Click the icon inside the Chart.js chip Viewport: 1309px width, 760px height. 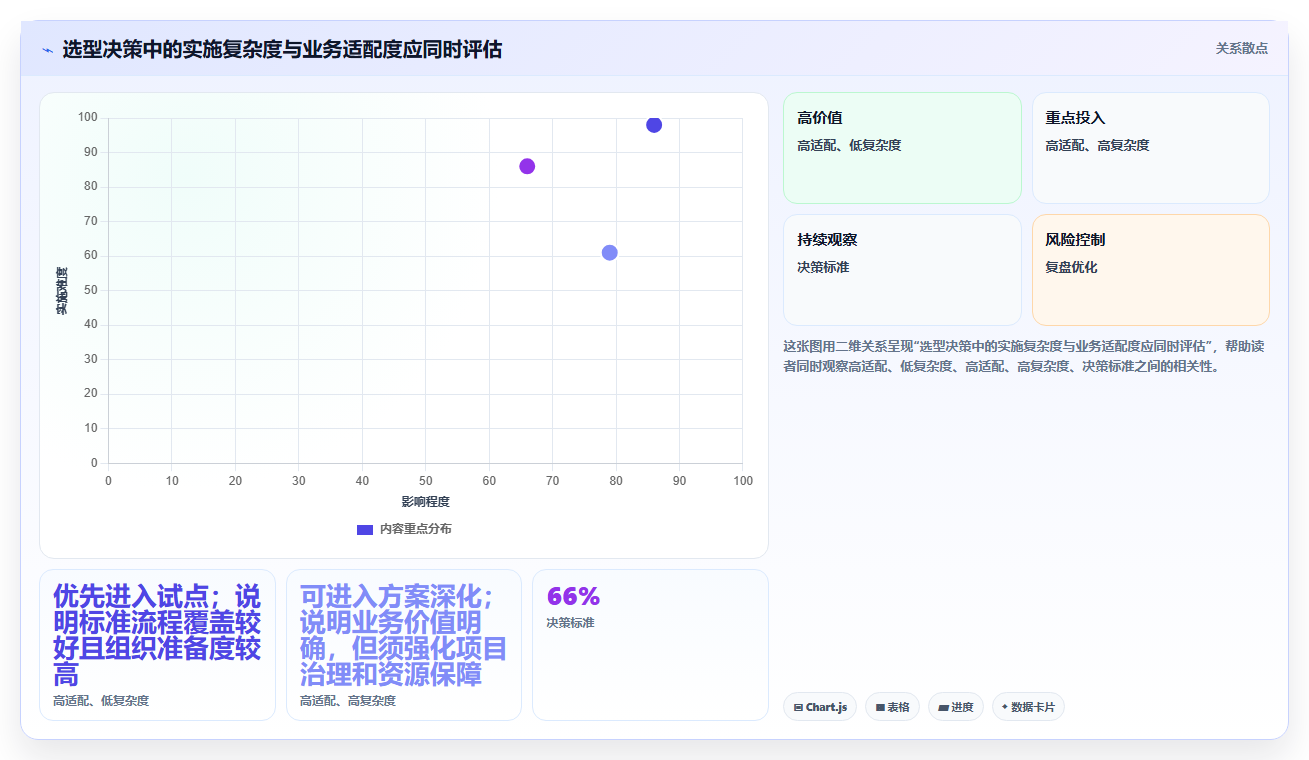(x=798, y=707)
